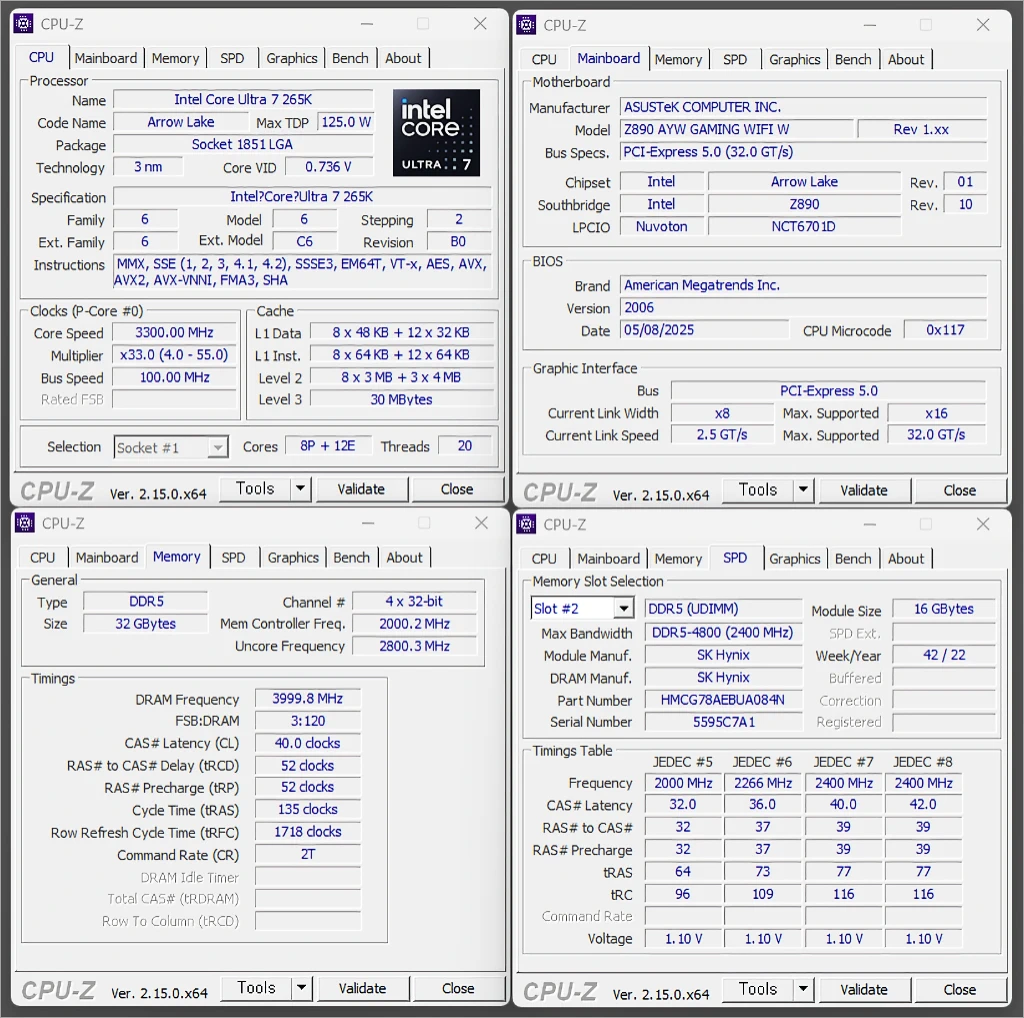Click the Part Number field HMCG78AEBUA084N

pyautogui.click(x=722, y=700)
